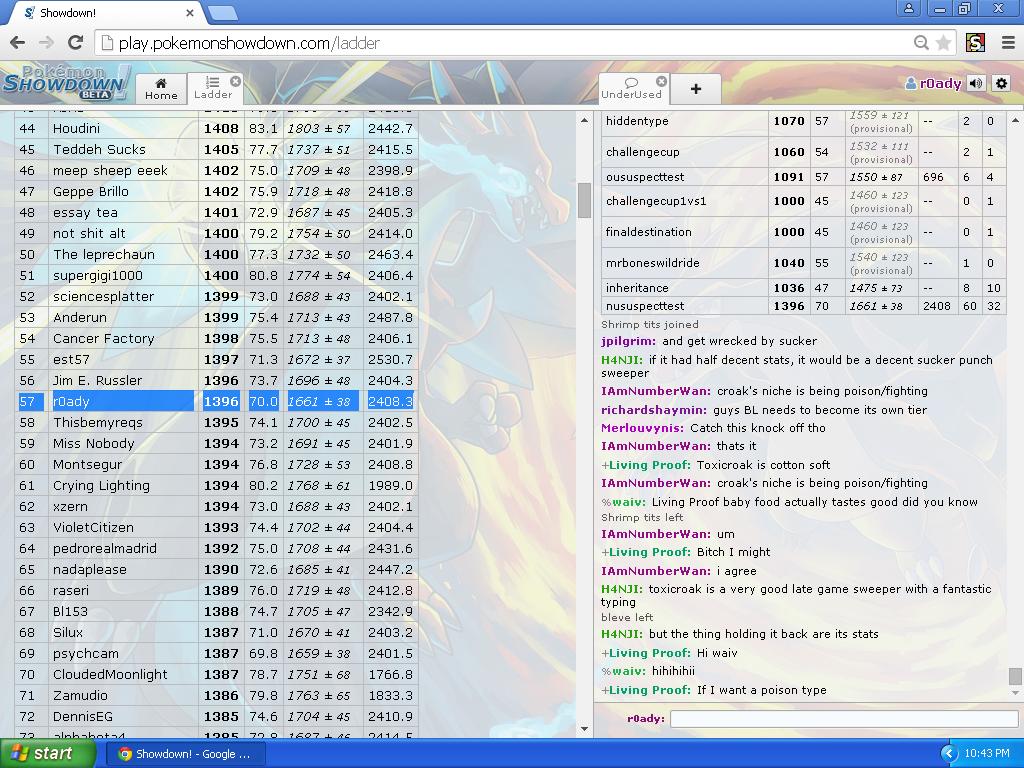Click the clock in the system tray
1024x768 pixels.
tap(989, 755)
